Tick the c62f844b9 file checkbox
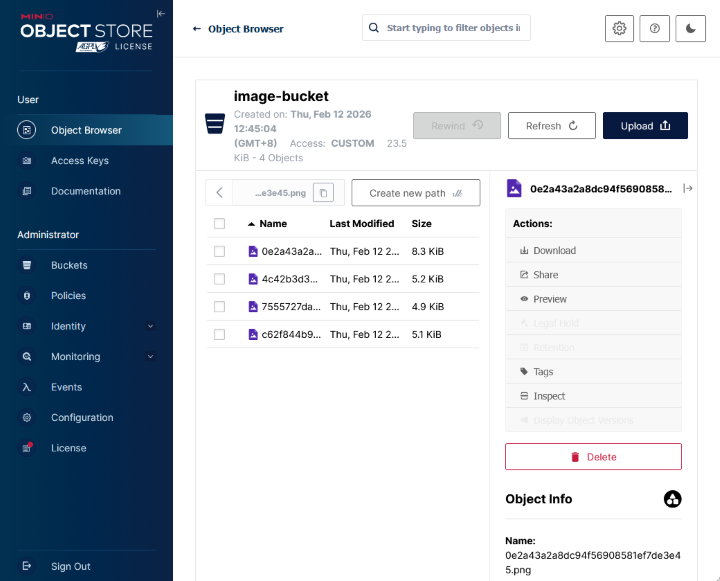 point(220,335)
